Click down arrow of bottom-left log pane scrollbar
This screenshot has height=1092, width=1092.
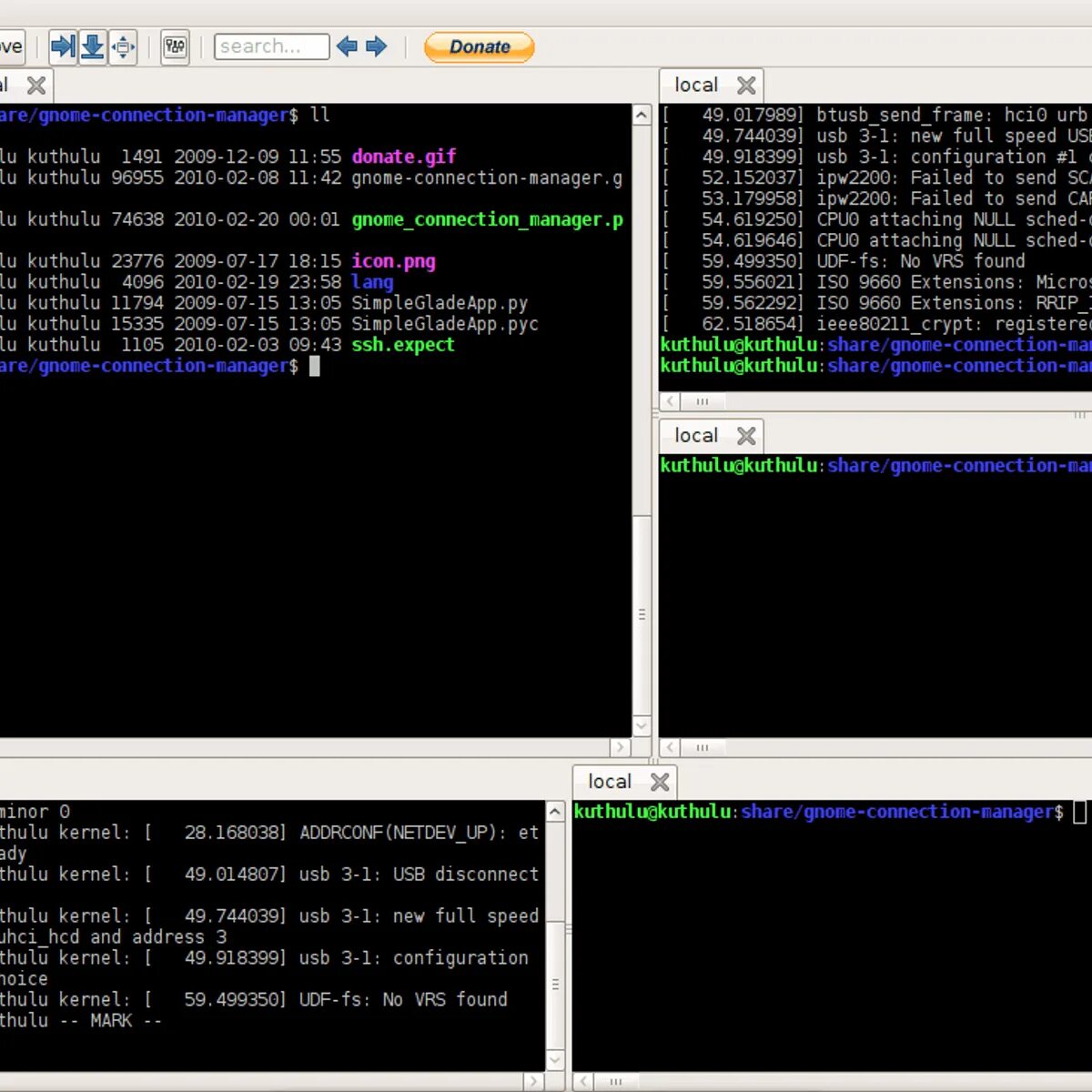[555, 1060]
